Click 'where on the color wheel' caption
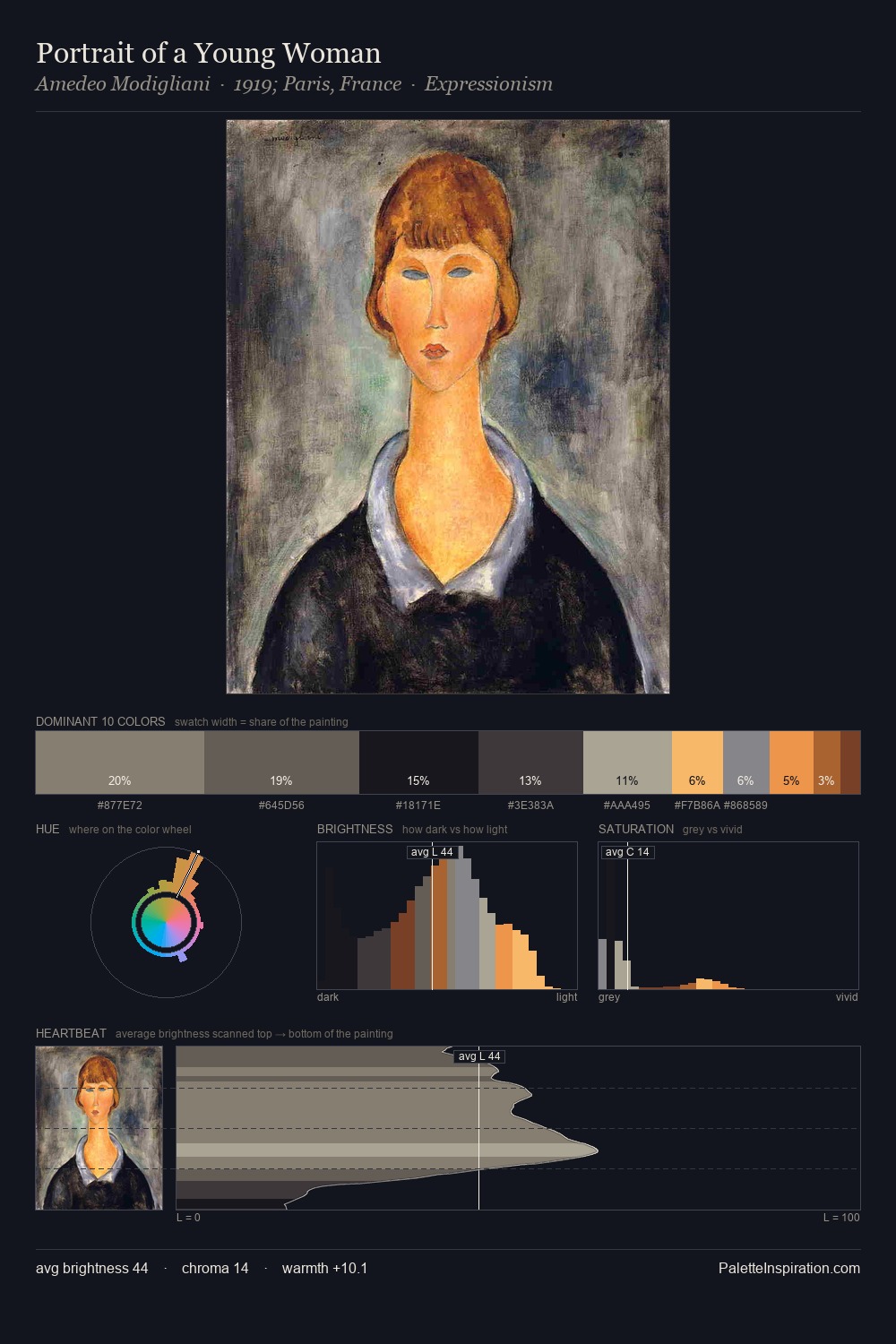 [x=130, y=830]
